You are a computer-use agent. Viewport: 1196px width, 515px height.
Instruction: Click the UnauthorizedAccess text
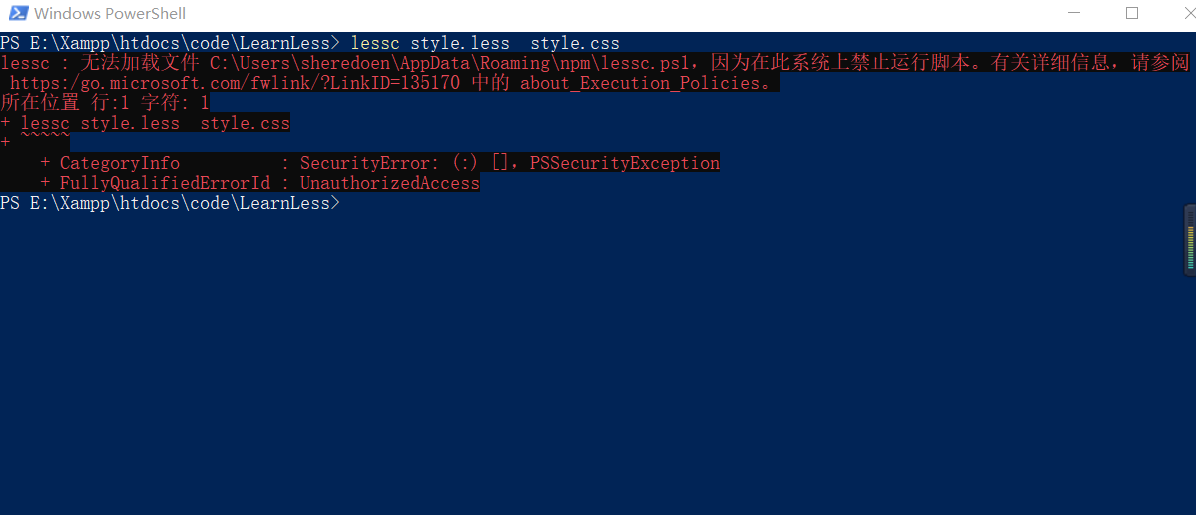point(390,183)
